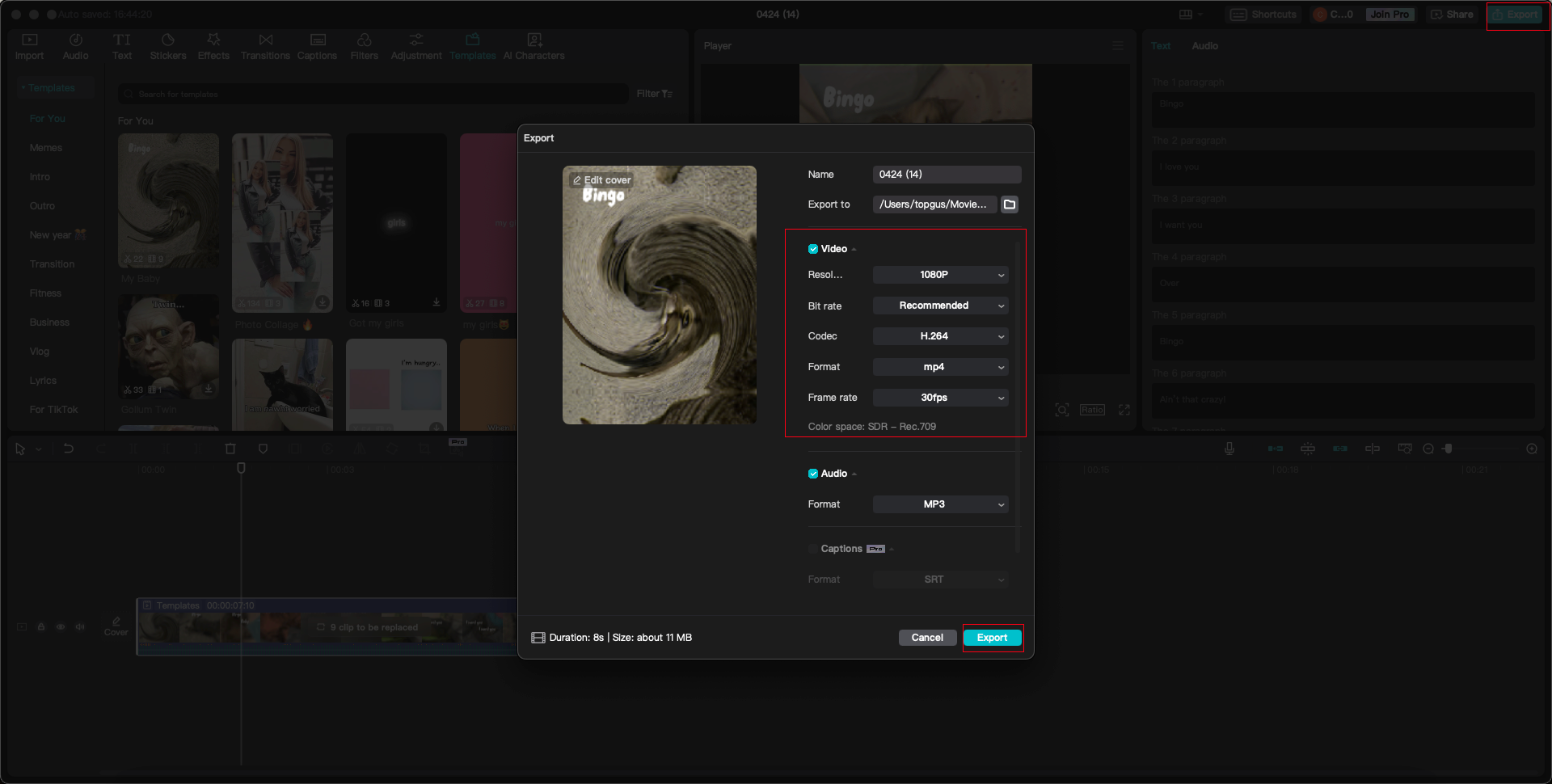Open the For TikTok template category
This screenshot has width=1552, height=784.
[54, 410]
